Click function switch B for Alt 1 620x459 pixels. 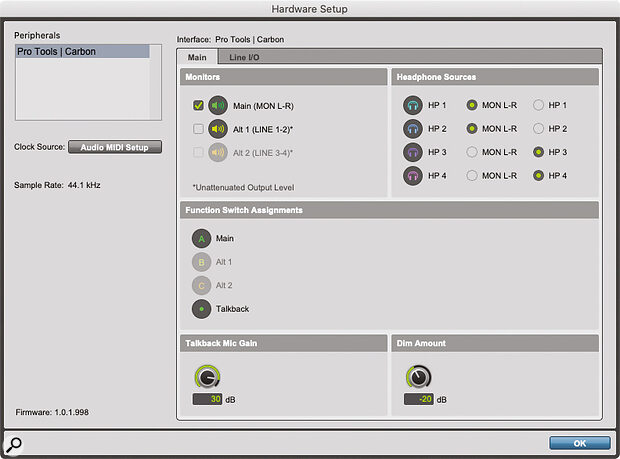click(x=202, y=262)
